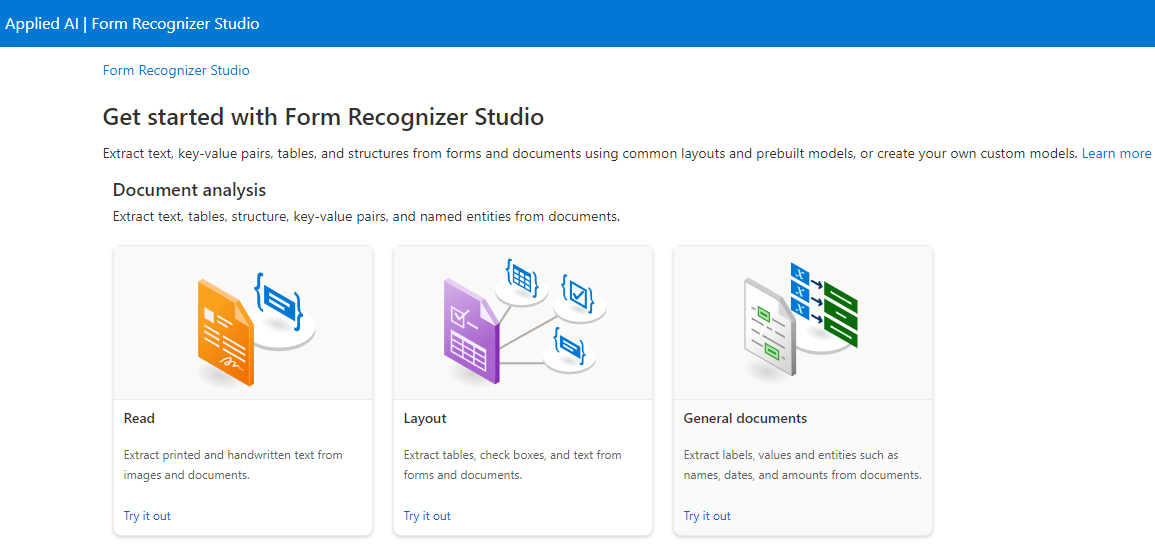Viewport: 1155px width, 552px height.
Task: Click the Document analysis section heading
Action: point(189,190)
